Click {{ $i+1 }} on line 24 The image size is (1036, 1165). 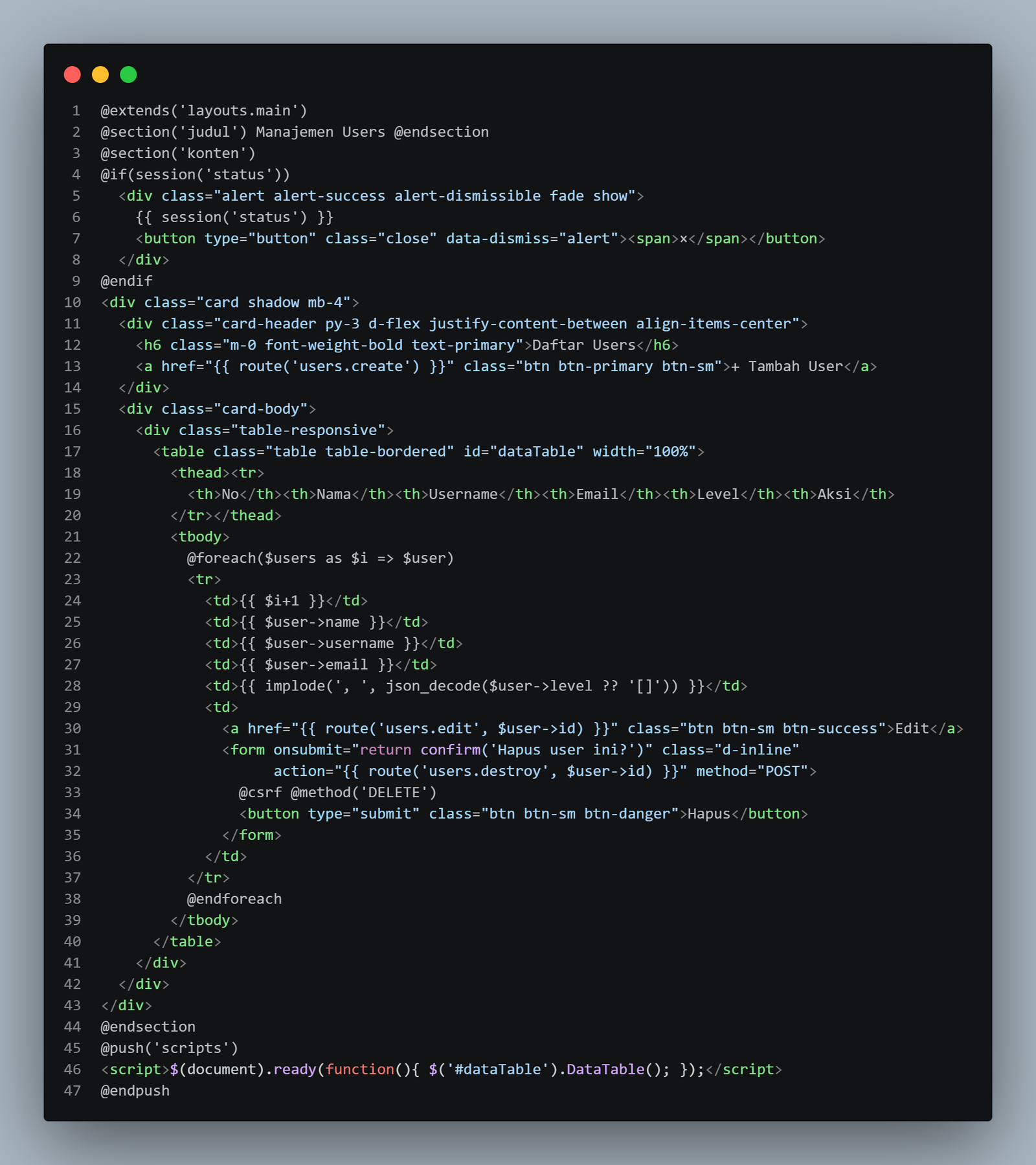(x=282, y=600)
